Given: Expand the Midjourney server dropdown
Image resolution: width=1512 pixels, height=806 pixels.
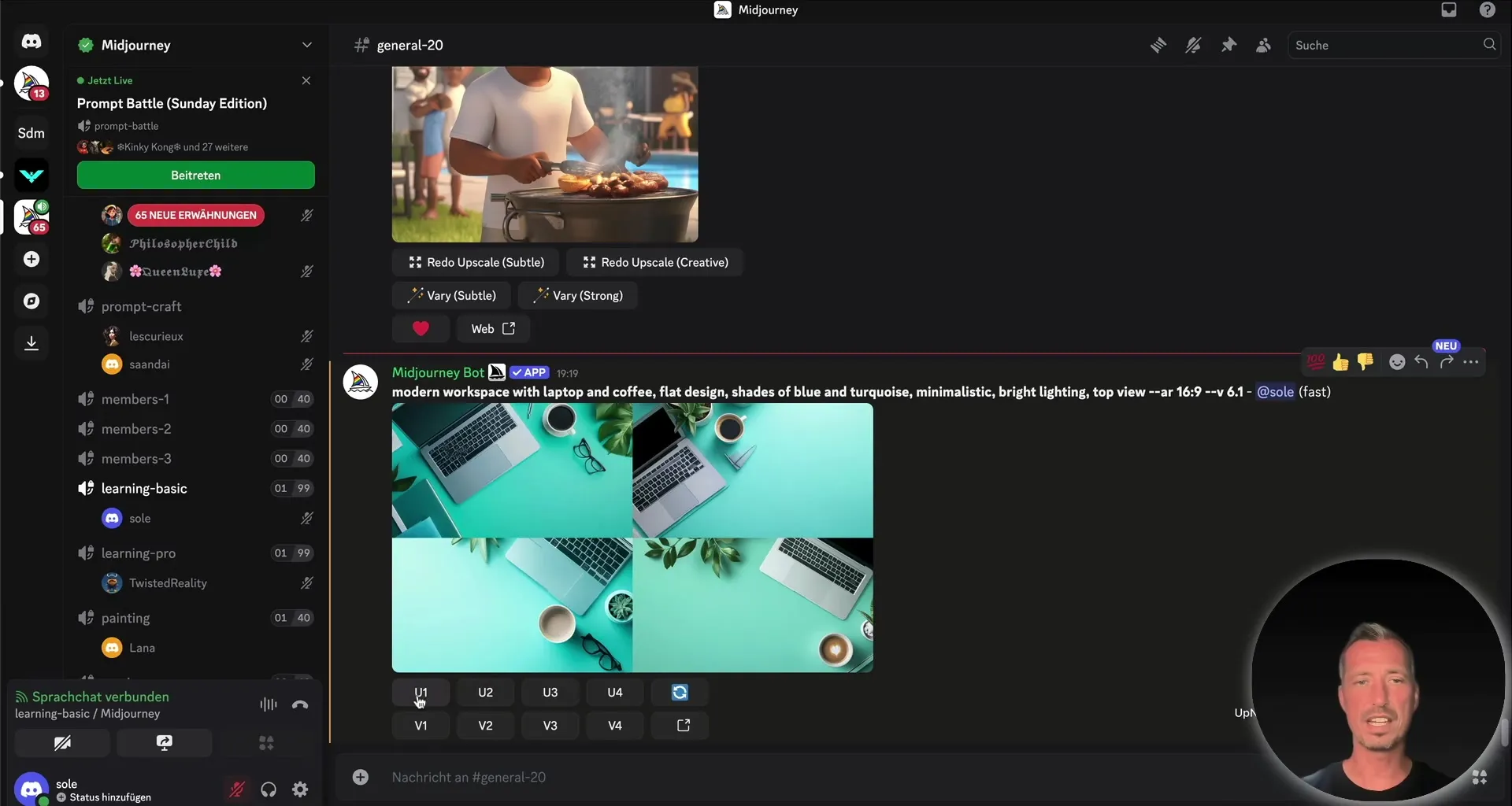Looking at the screenshot, I should (x=307, y=45).
